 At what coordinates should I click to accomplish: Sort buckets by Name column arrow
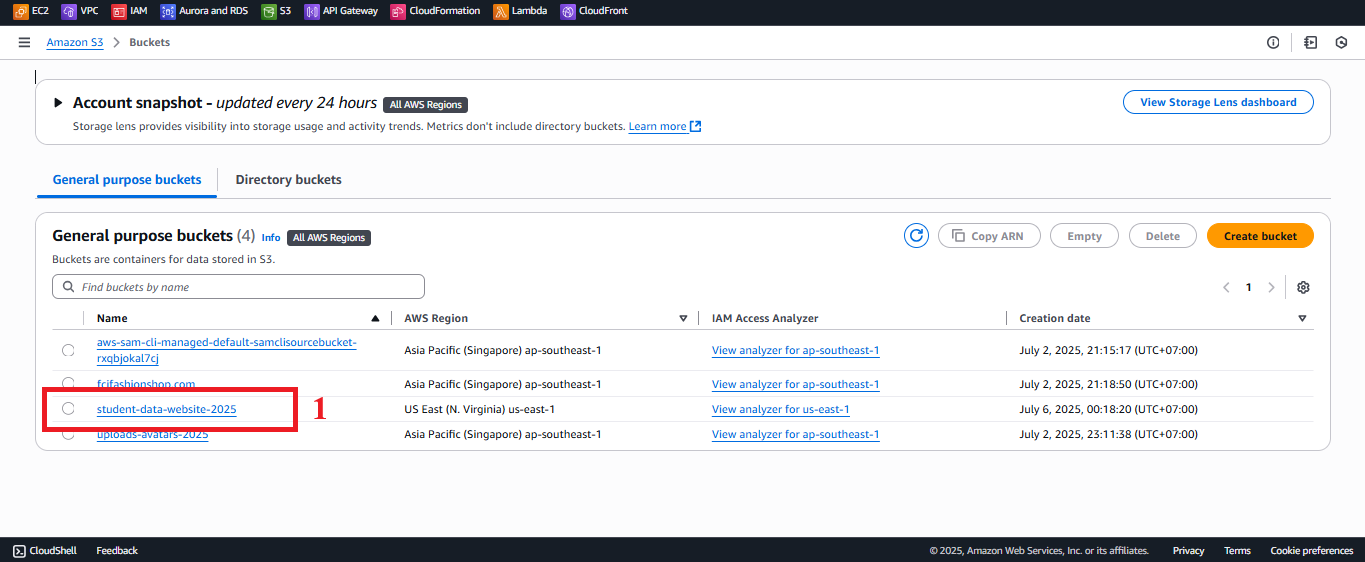pos(375,318)
